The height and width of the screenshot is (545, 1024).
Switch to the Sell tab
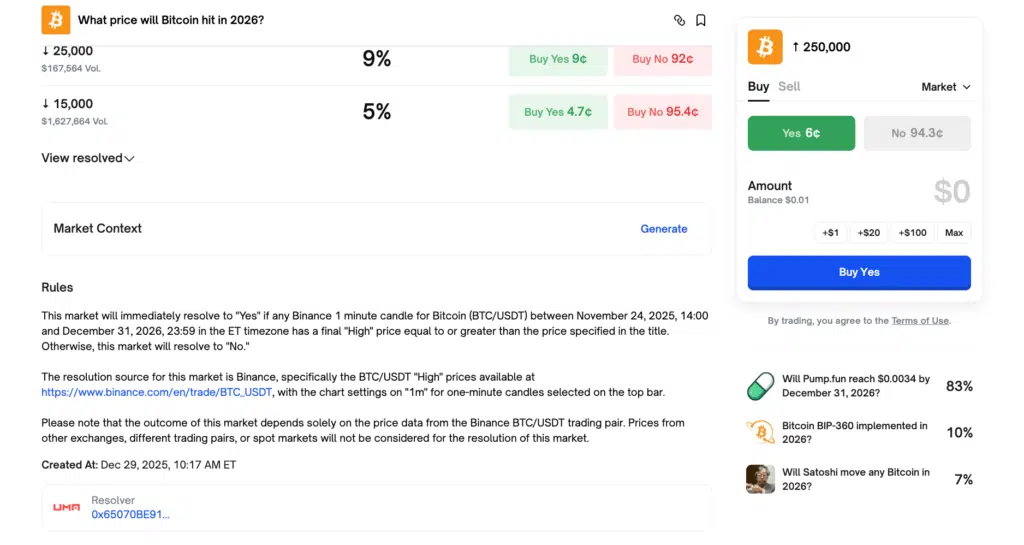pos(789,87)
